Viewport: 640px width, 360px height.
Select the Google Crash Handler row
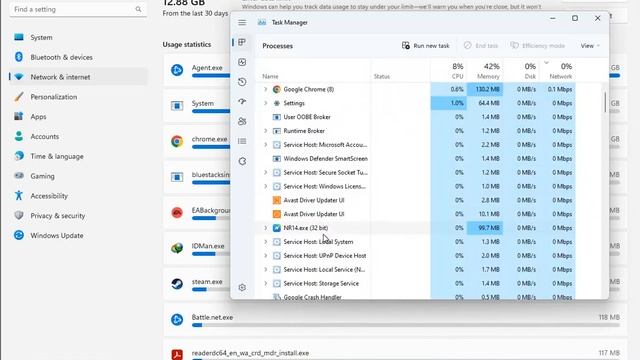[x=416, y=296]
